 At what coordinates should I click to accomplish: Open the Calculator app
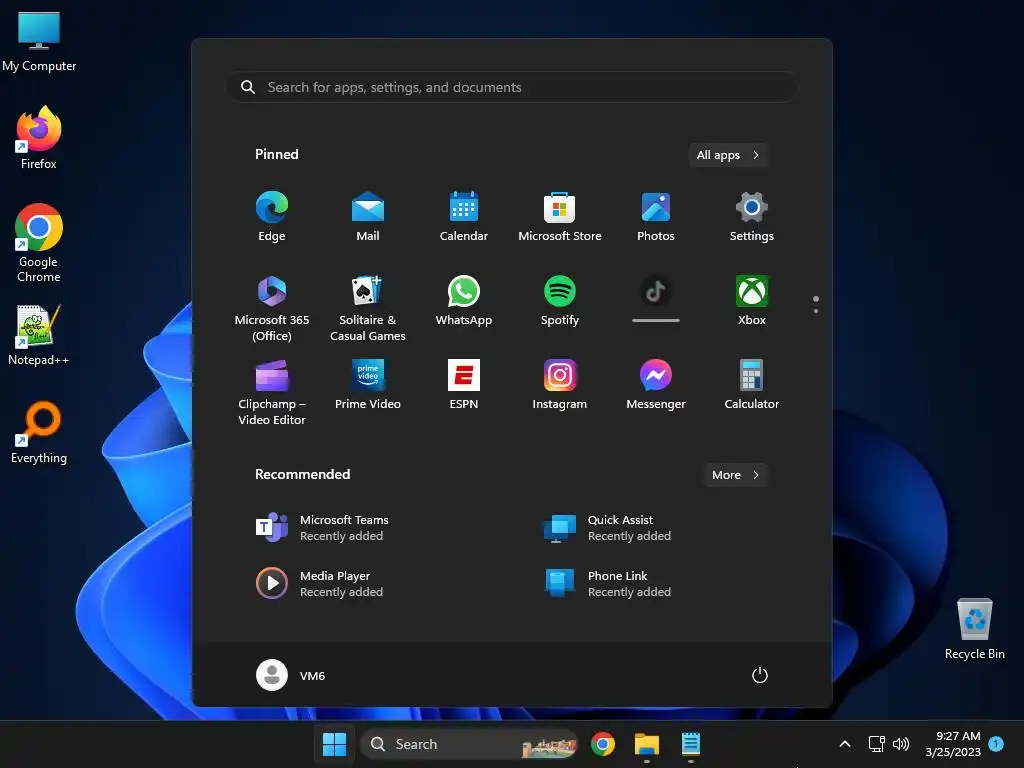(752, 385)
